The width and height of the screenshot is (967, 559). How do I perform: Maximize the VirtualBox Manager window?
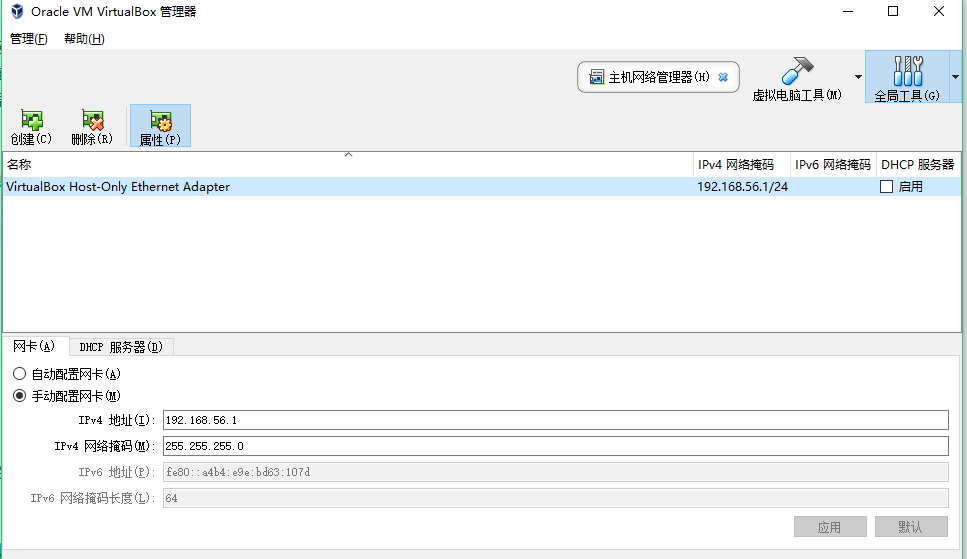coord(893,11)
